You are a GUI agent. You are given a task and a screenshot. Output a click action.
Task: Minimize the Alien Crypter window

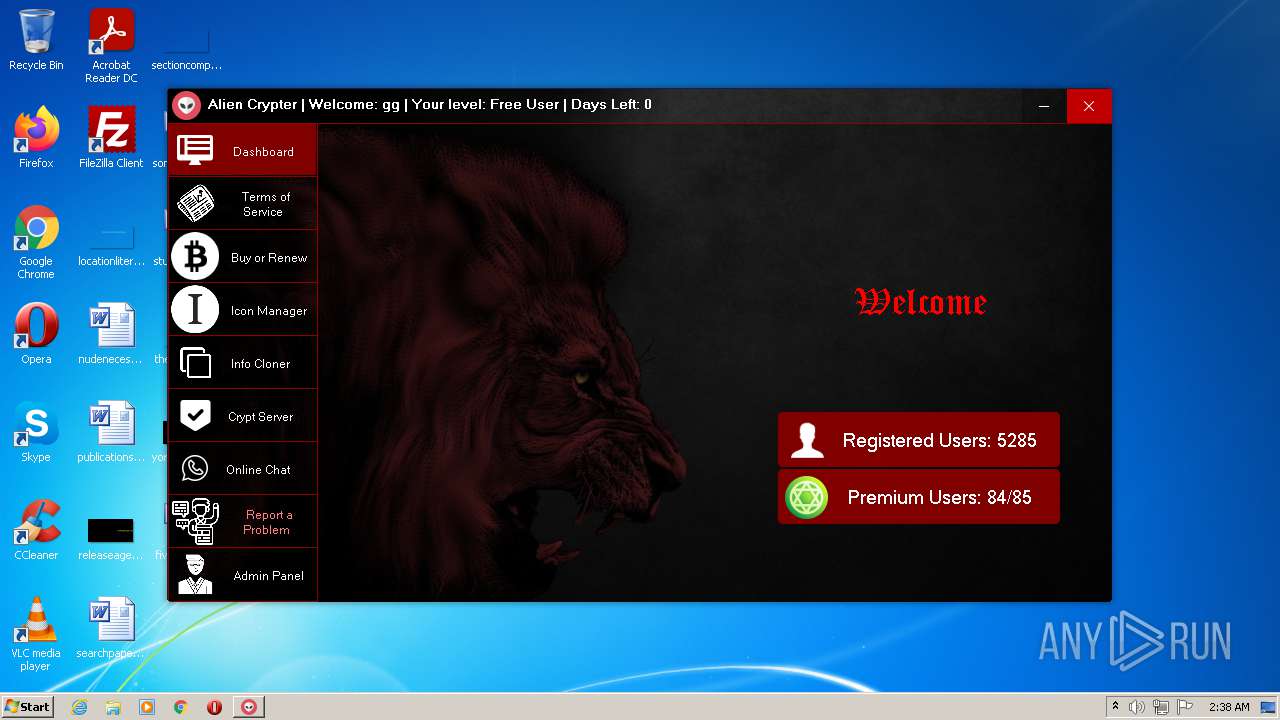pyautogui.click(x=1043, y=106)
